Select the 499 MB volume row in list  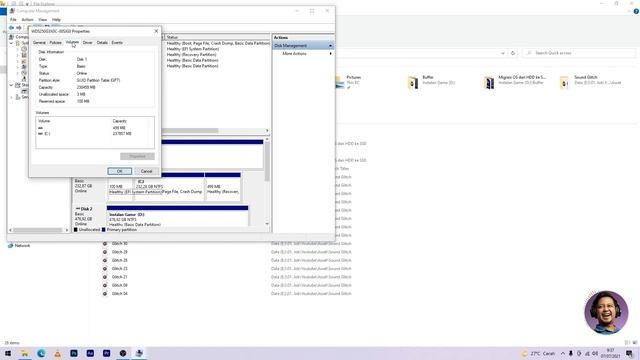[x=95, y=128]
